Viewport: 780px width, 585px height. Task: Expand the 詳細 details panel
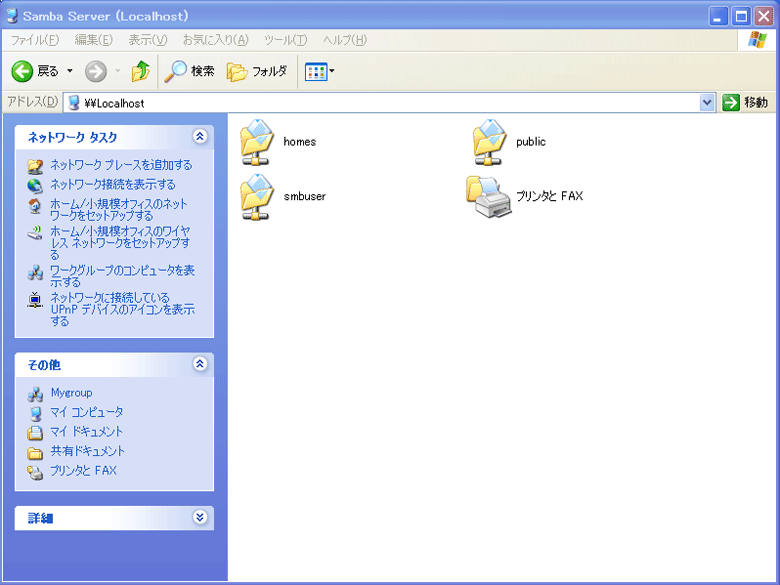point(200,518)
